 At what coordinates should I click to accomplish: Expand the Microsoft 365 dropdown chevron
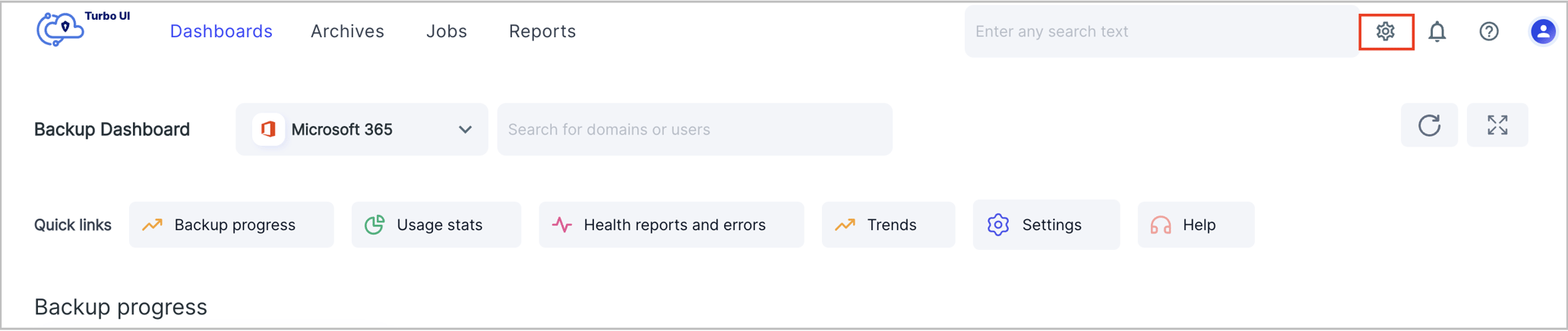tap(465, 130)
